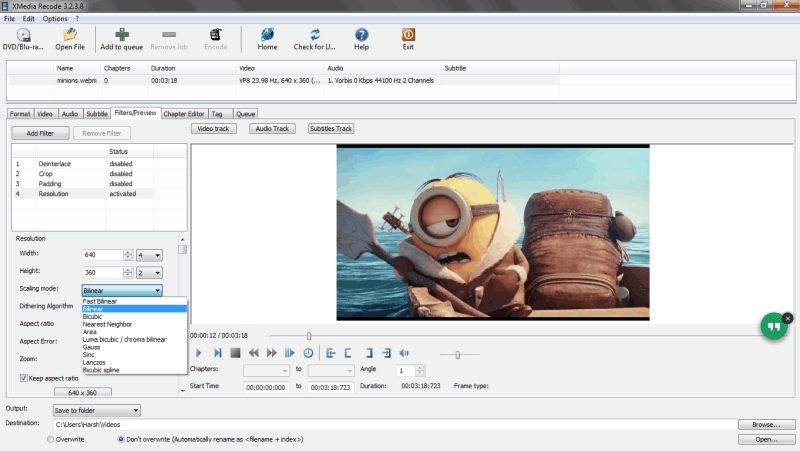Close the green quote bubble overlay
The height and width of the screenshot is (451, 800).
788,318
